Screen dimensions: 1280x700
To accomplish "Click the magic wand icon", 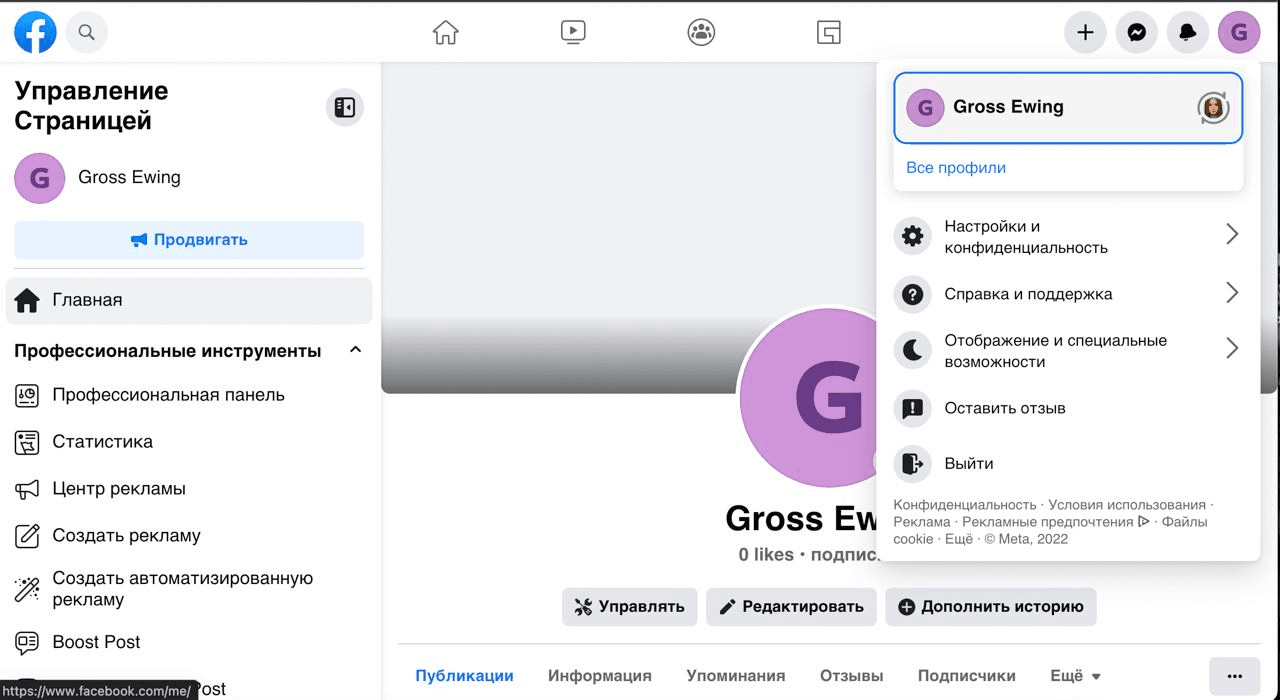I will (x=27, y=589).
